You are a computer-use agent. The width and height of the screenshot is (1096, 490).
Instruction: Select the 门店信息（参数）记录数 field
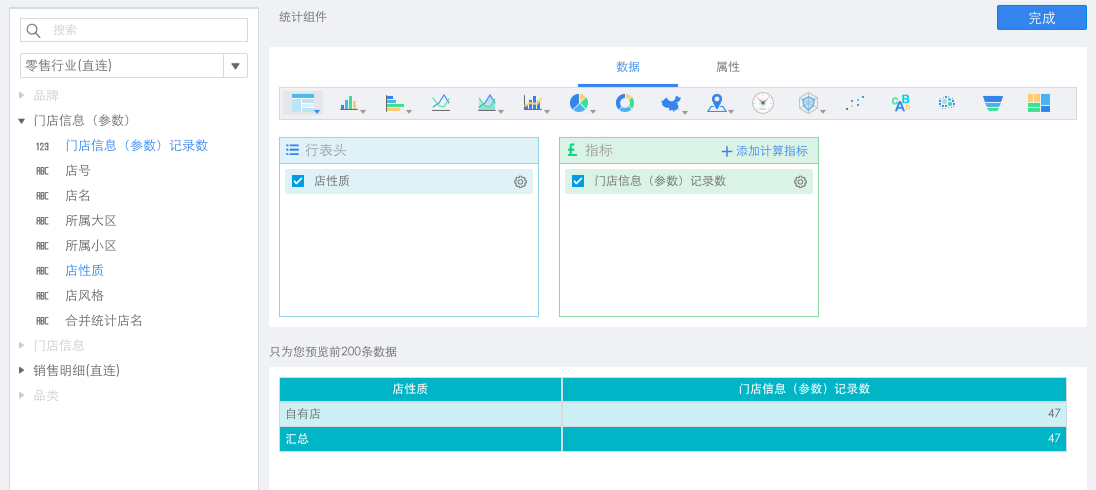pyautogui.click(x=136, y=145)
